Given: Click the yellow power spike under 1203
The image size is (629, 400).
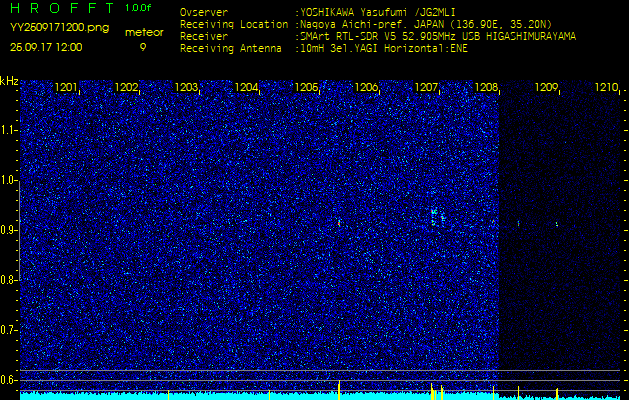Looking at the screenshot, I should [x=168, y=395].
